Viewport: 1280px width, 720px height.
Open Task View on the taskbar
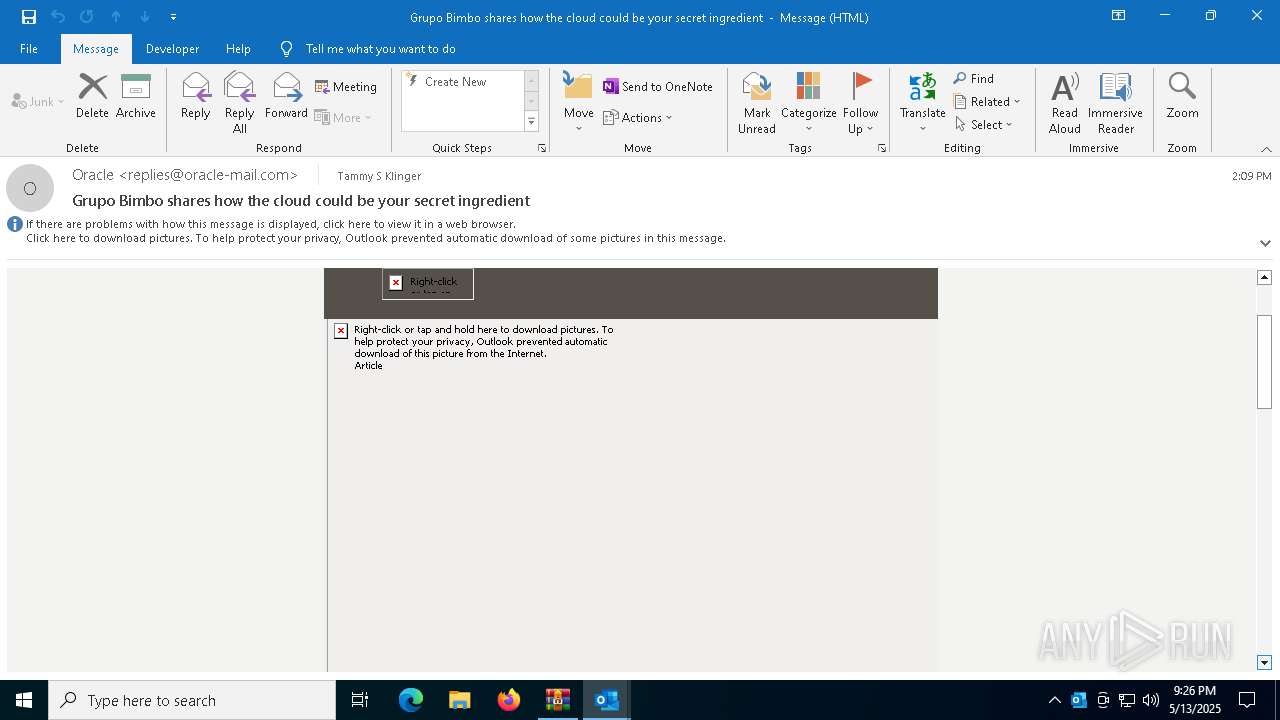tap(360, 700)
